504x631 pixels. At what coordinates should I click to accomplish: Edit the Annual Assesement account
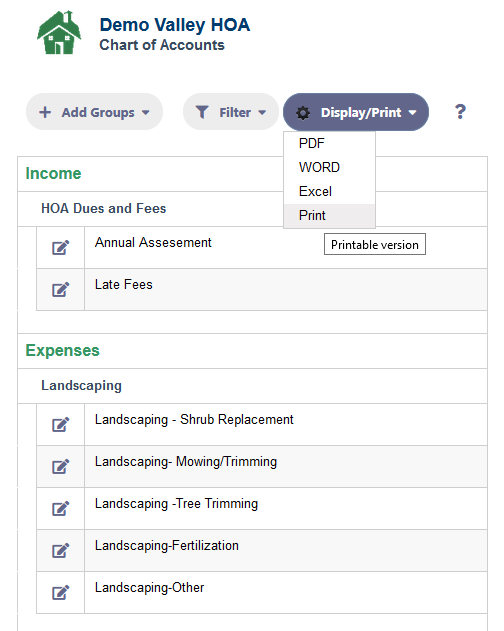click(x=60, y=247)
